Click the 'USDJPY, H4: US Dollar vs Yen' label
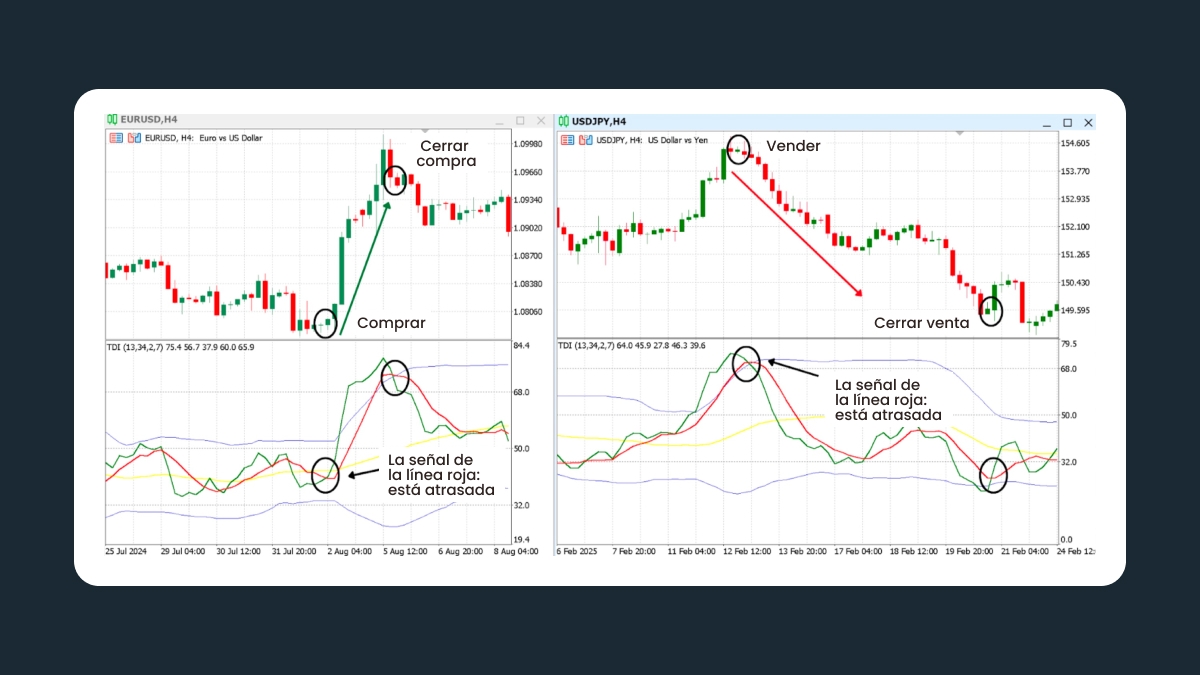Image resolution: width=1200 pixels, height=675 pixels. tap(652, 139)
